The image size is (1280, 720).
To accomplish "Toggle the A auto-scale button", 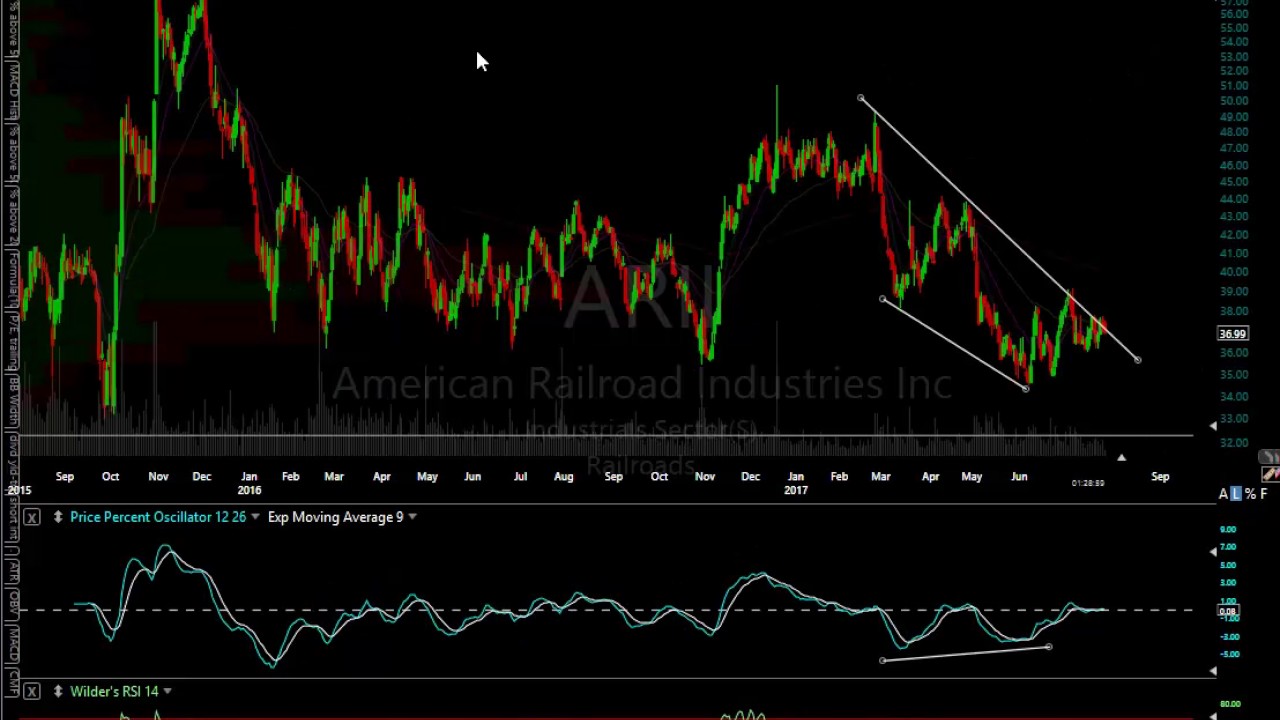I will pos(1223,494).
